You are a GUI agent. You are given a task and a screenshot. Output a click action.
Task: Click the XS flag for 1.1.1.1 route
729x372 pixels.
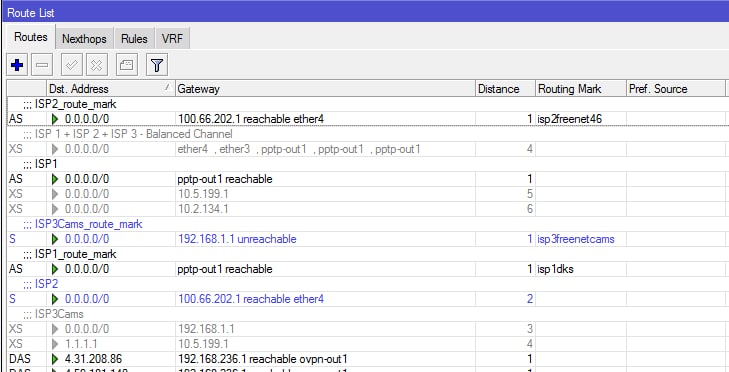(x=15, y=344)
